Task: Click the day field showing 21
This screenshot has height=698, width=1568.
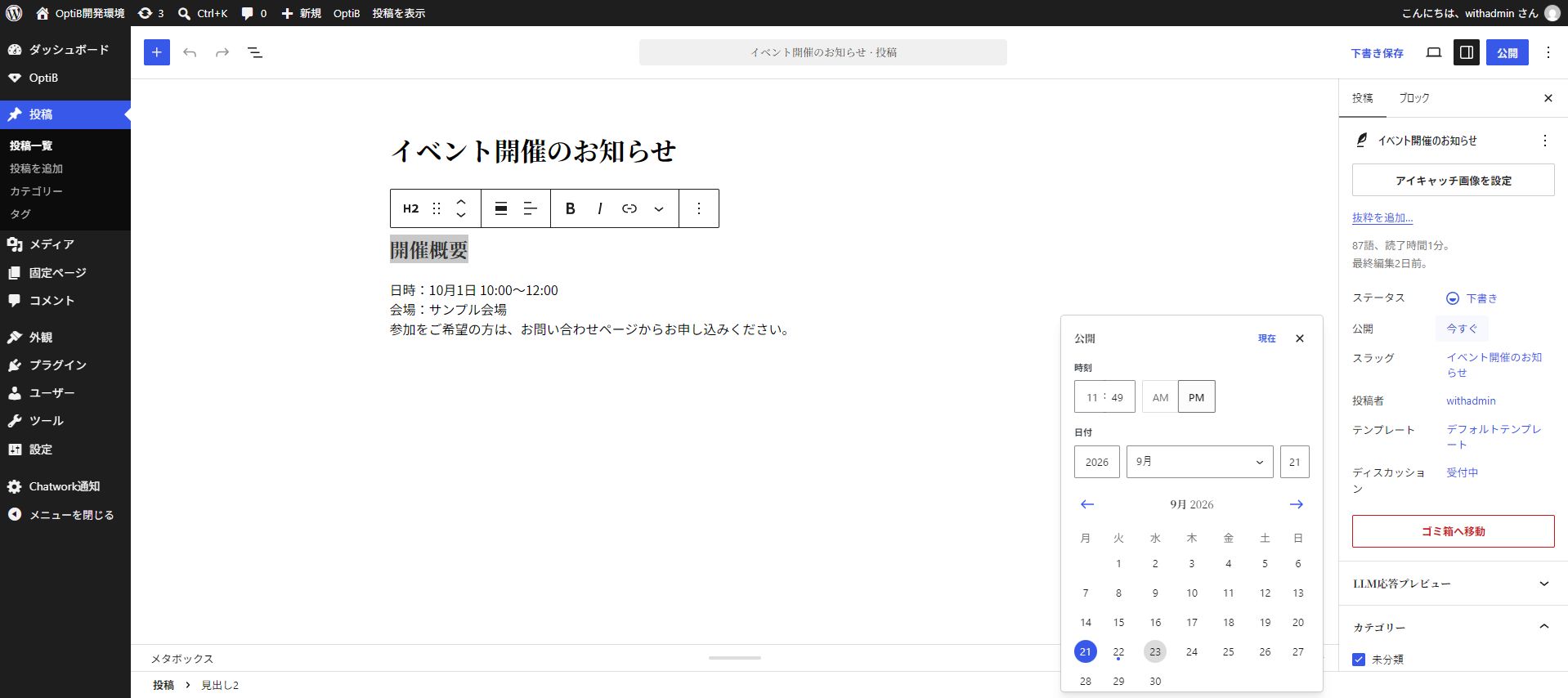Action: pos(1295,462)
